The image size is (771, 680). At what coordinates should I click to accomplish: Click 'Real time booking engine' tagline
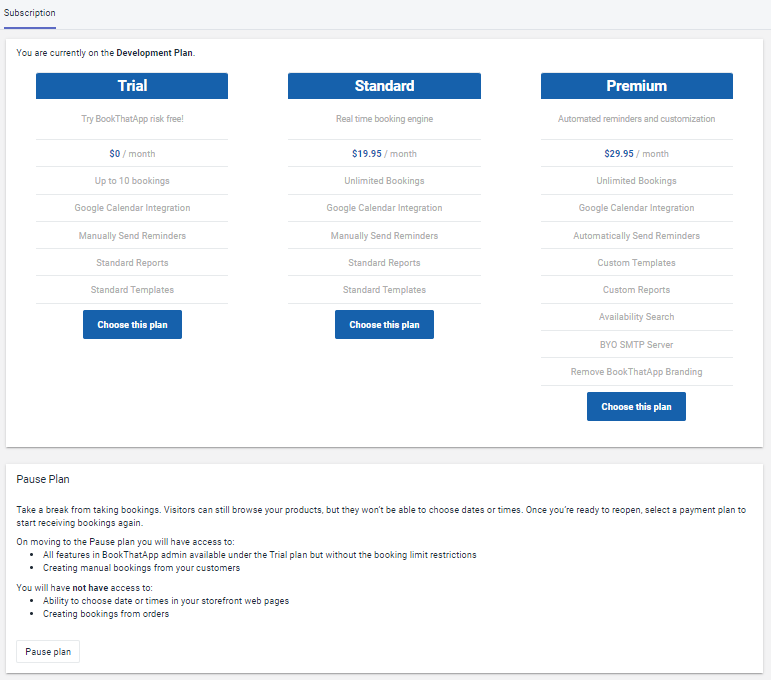(385, 119)
